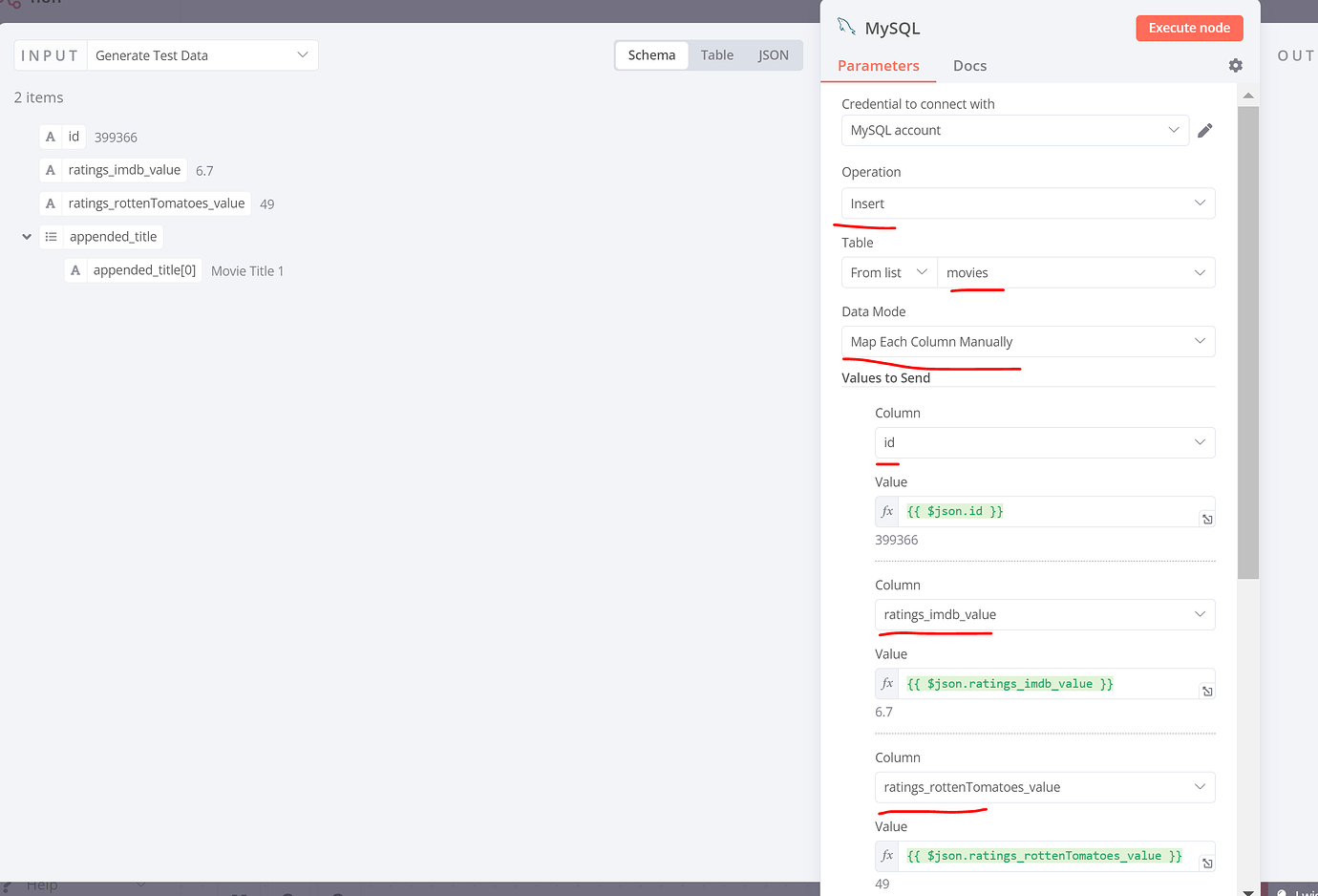Image resolution: width=1318 pixels, height=896 pixels.
Task: Open node settings gear icon
Action: (1235, 65)
